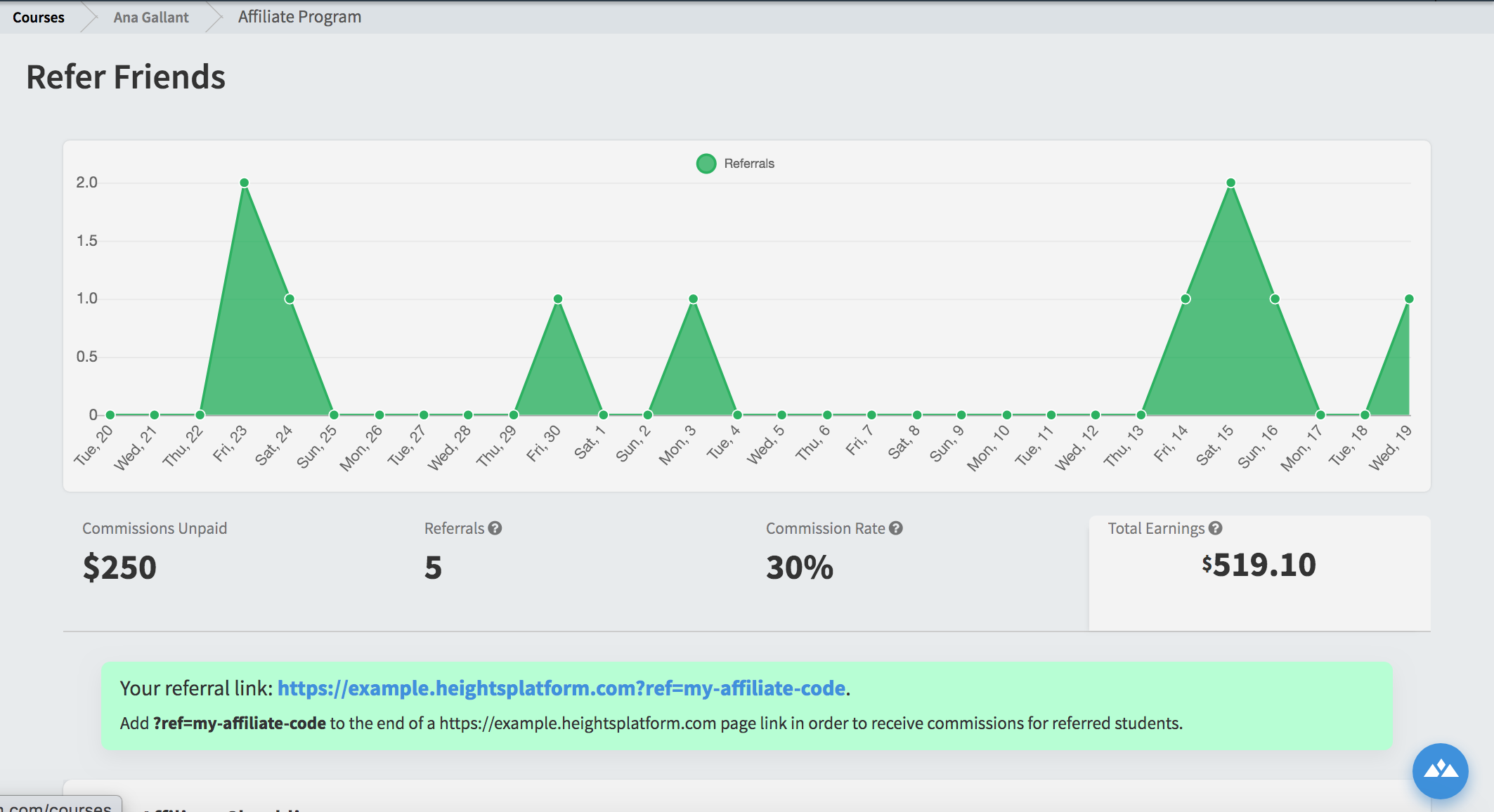Click the Sat, 15 peak data point
Viewport: 1494px width, 812px height.
[1230, 183]
